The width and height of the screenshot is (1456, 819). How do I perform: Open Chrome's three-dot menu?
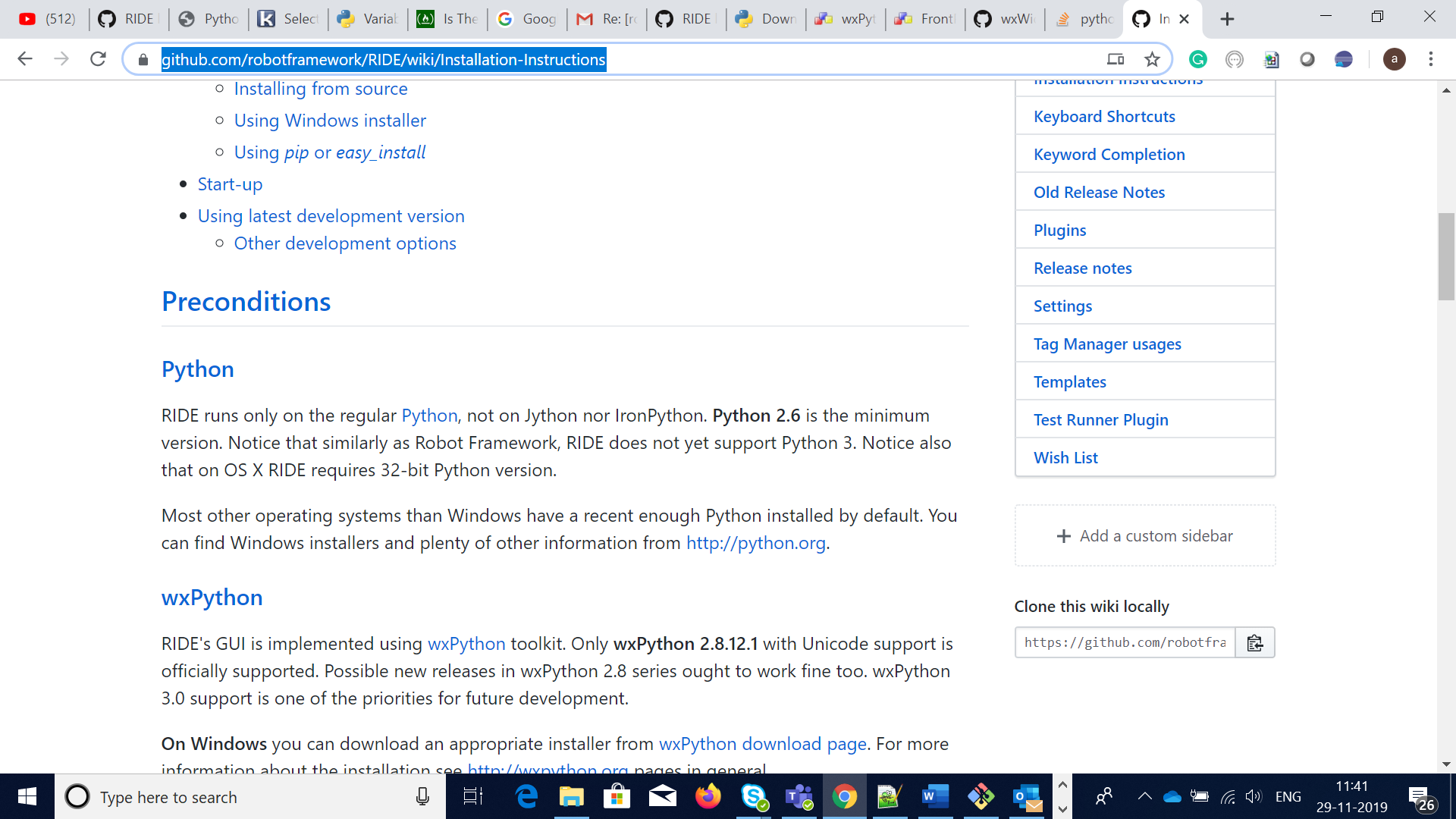pyautogui.click(x=1431, y=59)
